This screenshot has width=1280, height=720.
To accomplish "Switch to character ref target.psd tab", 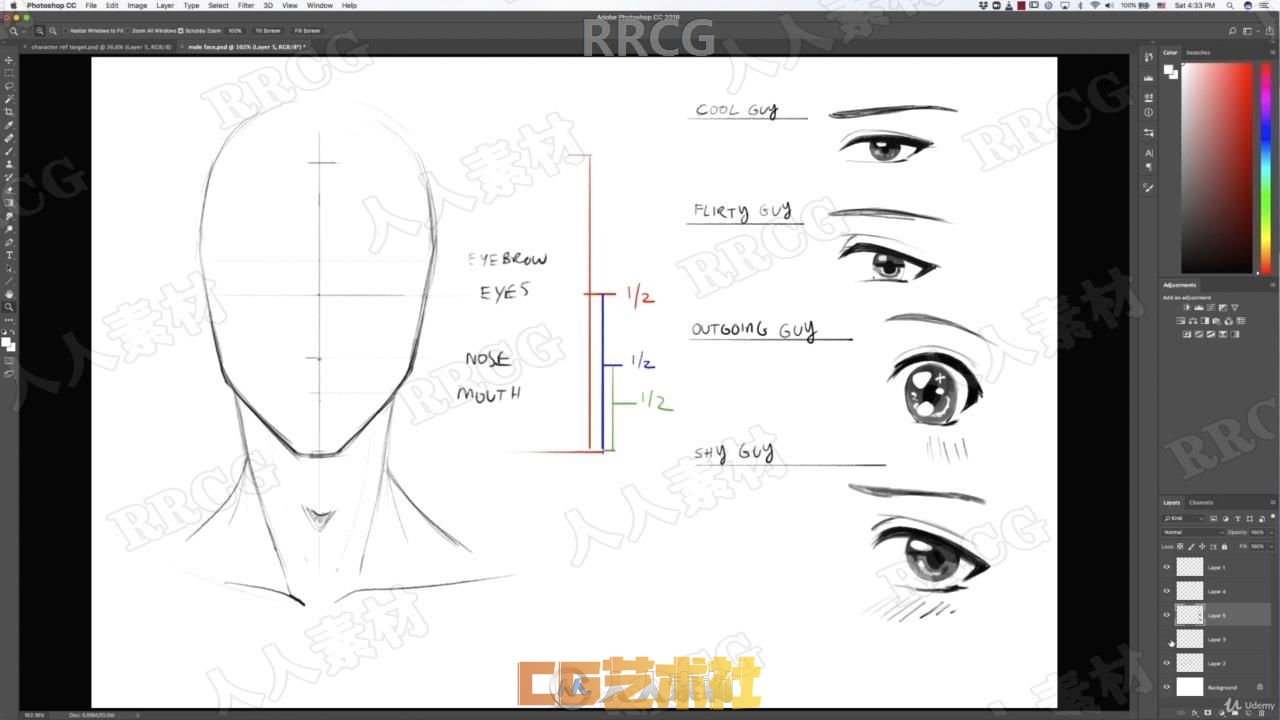I will [x=101, y=46].
